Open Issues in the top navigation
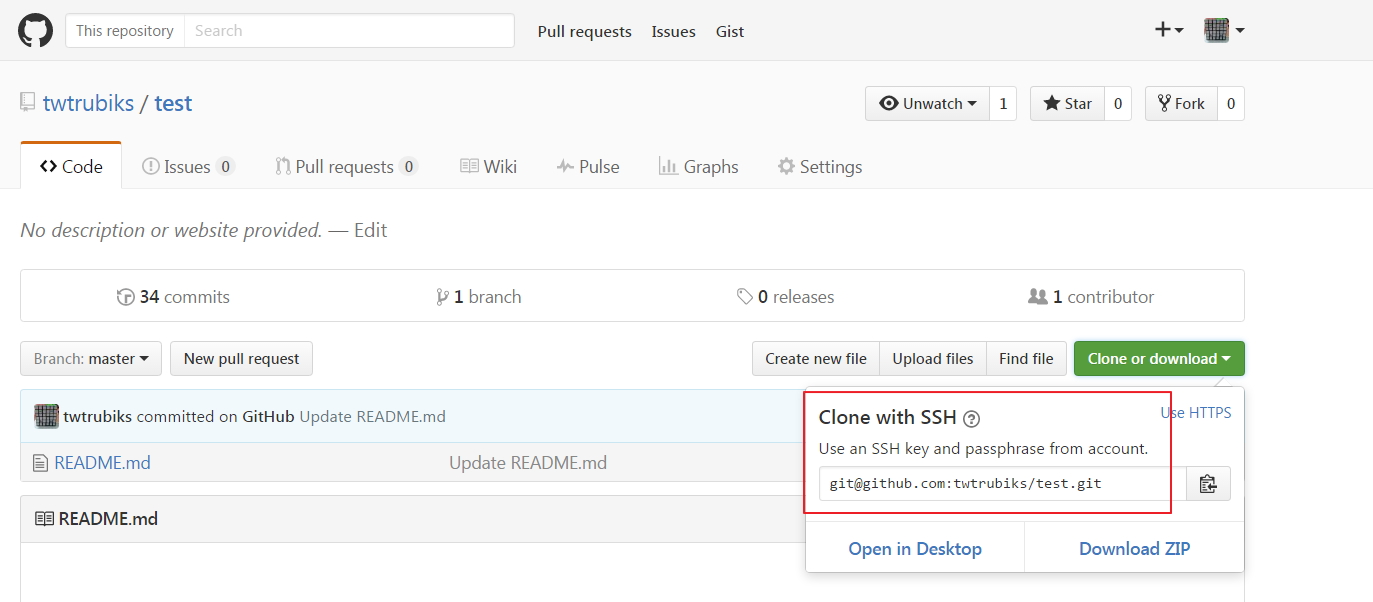The image size is (1373, 602). click(x=674, y=31)
